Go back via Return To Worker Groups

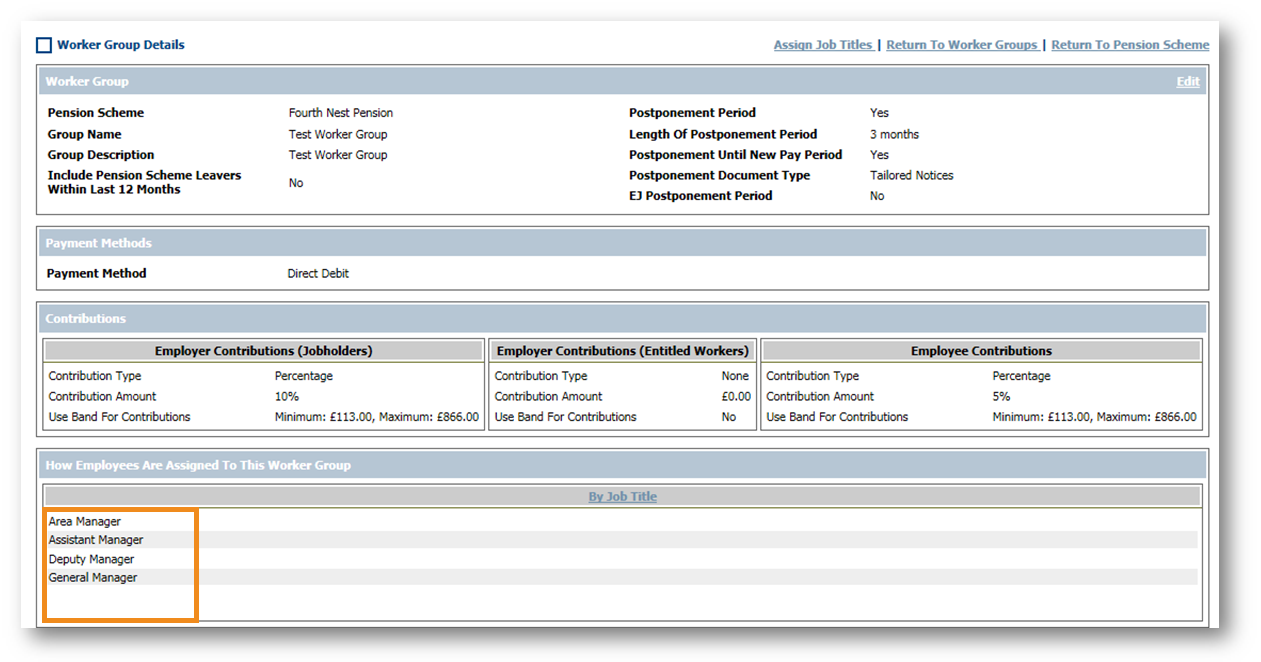(961, 45)
